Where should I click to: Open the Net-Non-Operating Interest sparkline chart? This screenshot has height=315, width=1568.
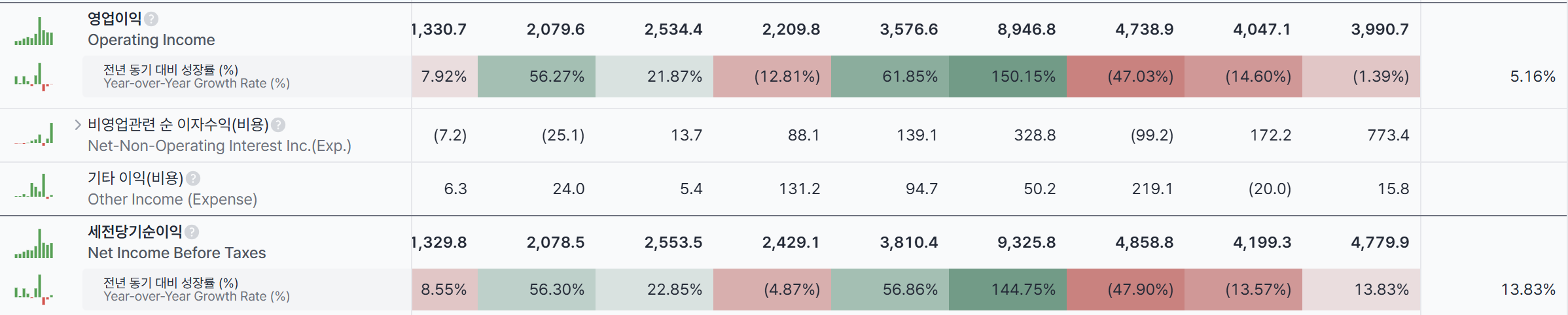coord(34,133)
